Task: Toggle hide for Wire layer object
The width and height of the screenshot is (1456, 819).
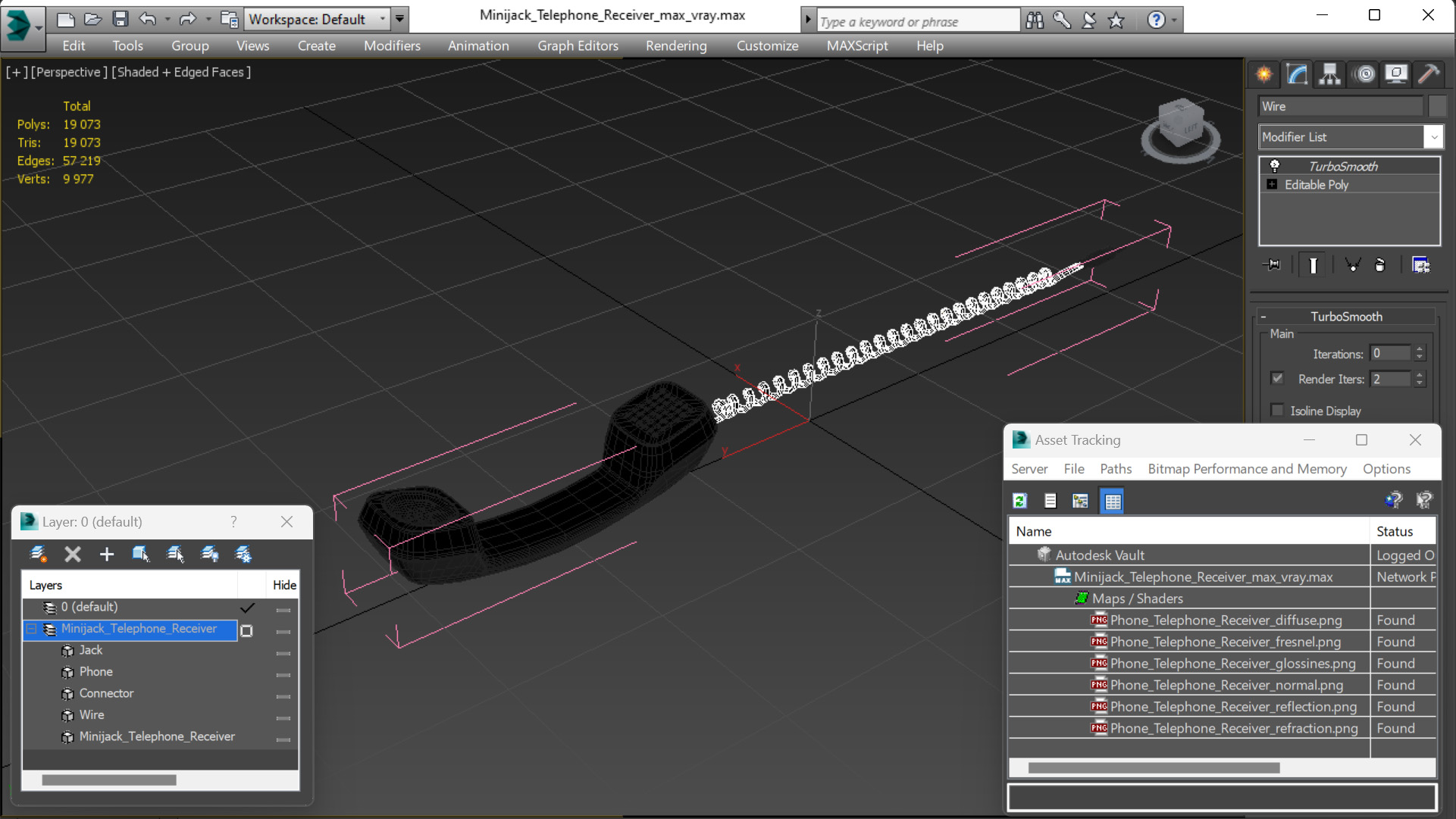Action: point(283,717)
